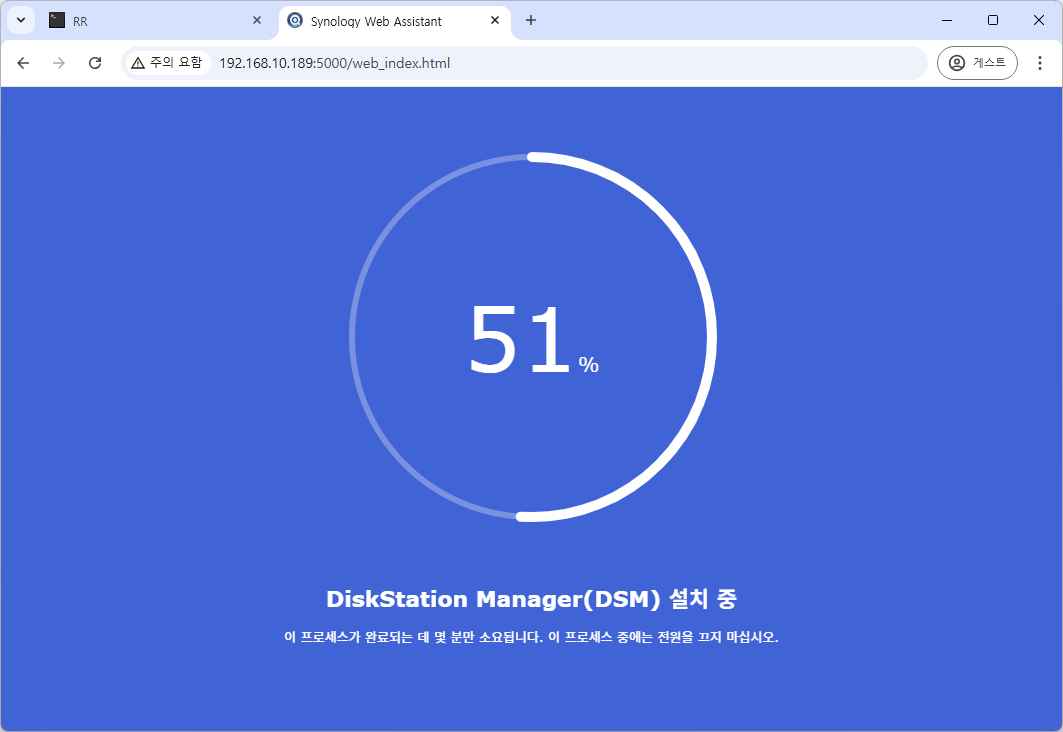Click the 주의 요함 security warning badge

point(167,63)
